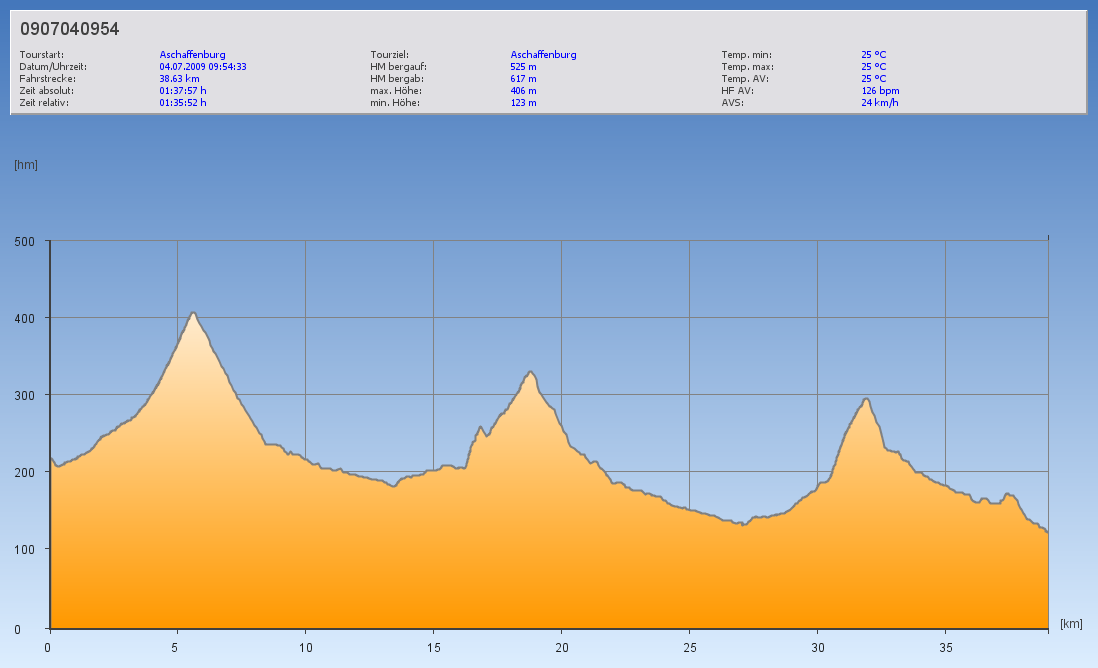Screen dimensions: 1098x668
Task: Click the [km] horizontal axis unit label
Action: [x=1071, y=624]
